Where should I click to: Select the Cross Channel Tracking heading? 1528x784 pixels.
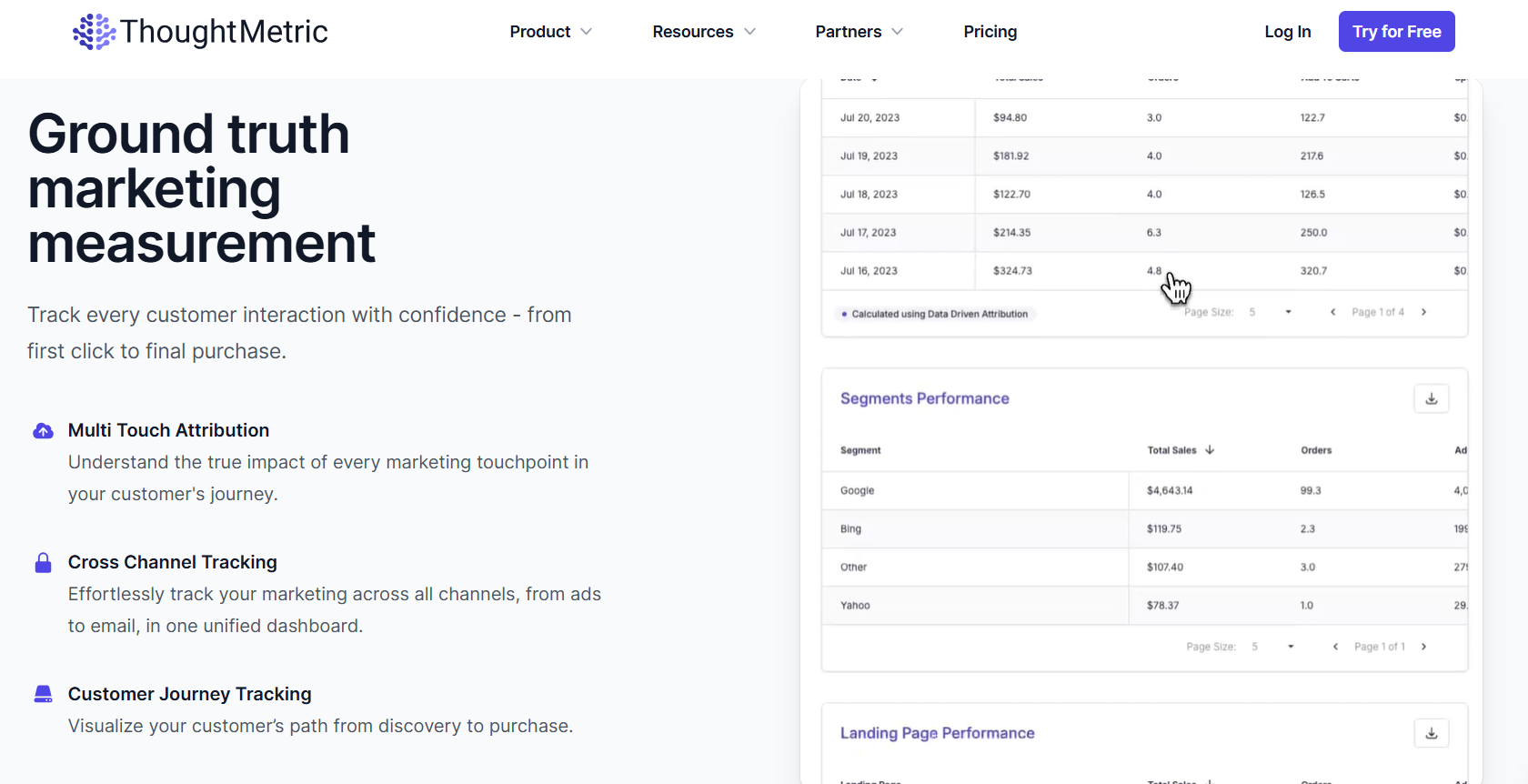(172, 562)
